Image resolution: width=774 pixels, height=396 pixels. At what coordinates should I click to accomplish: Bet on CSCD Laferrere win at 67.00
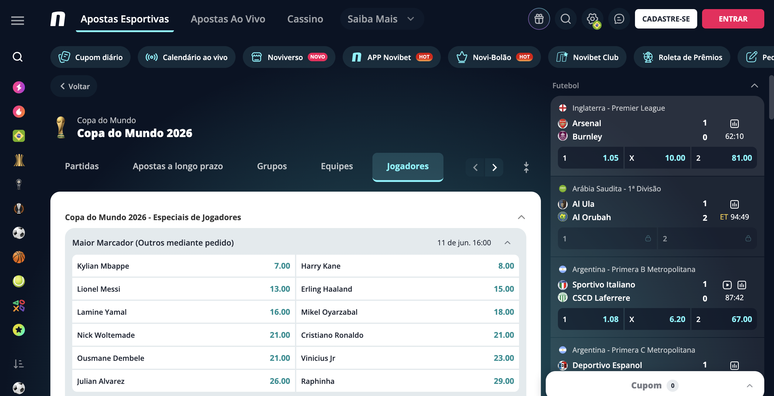click(x=724, y=319)
